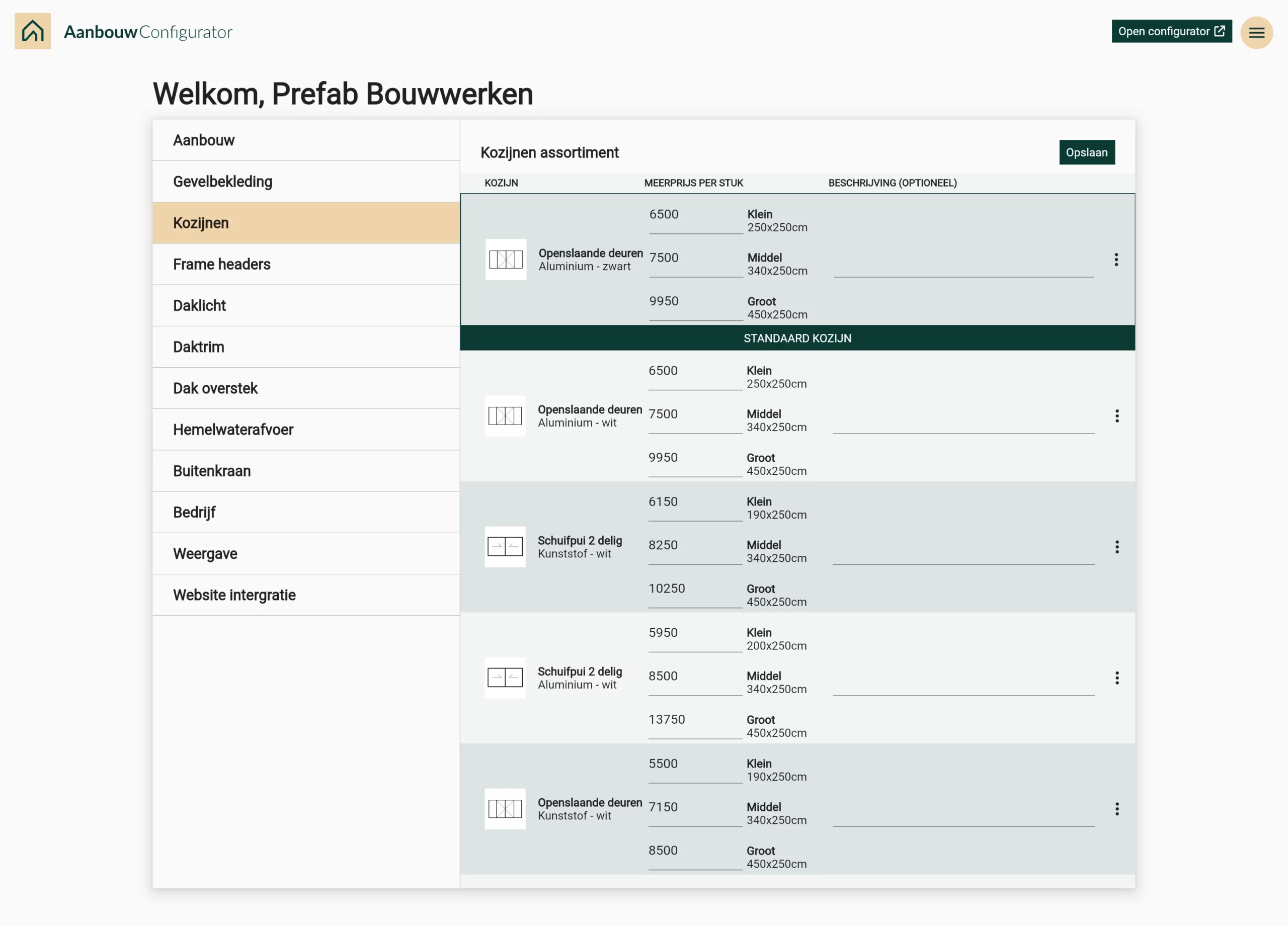Image resolution: width=1288 pixels, height=926 pixels.
Task: Click the Standaard kozijn banner
Action: point(797,338)
